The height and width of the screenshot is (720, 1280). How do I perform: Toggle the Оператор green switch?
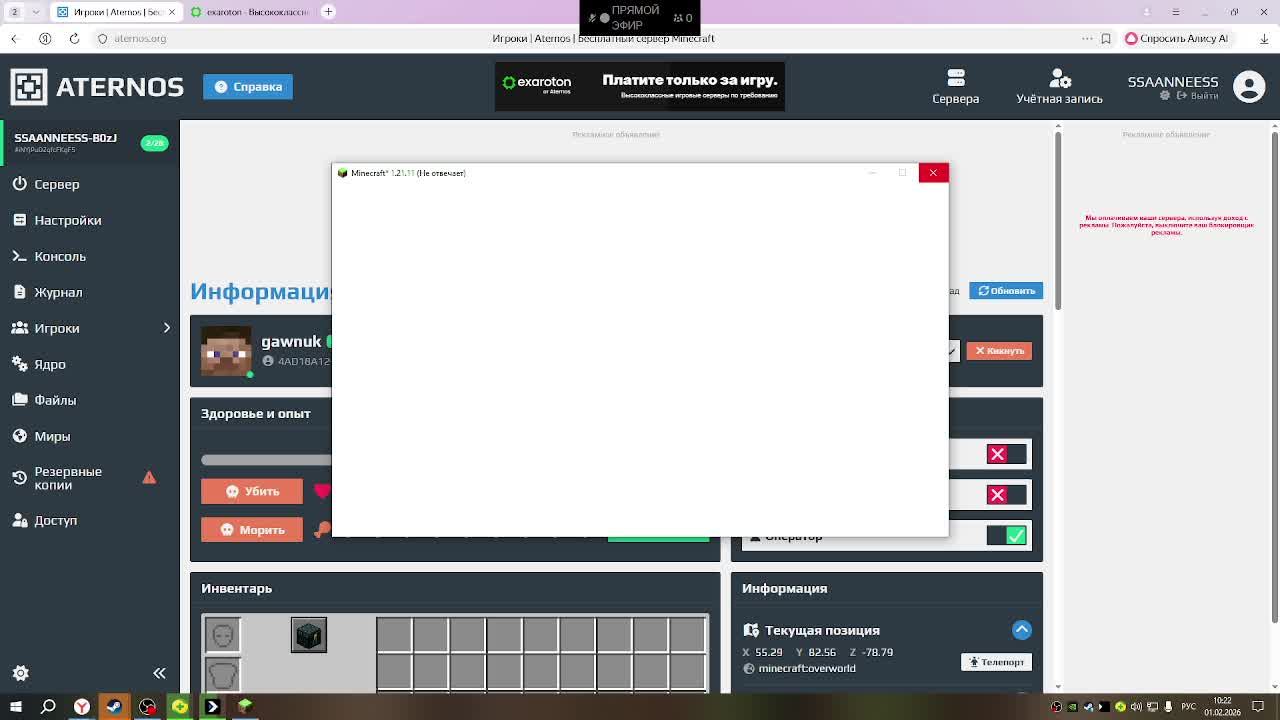(1006, 535)
